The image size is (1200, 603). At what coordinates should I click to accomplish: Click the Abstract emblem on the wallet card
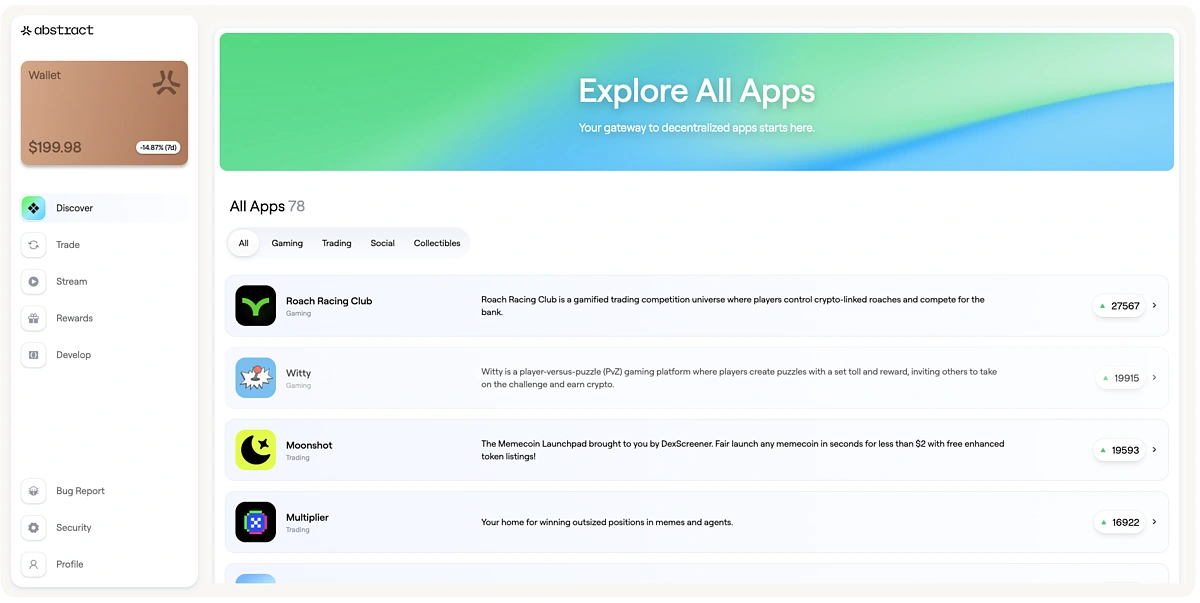(x=166, y=82)
